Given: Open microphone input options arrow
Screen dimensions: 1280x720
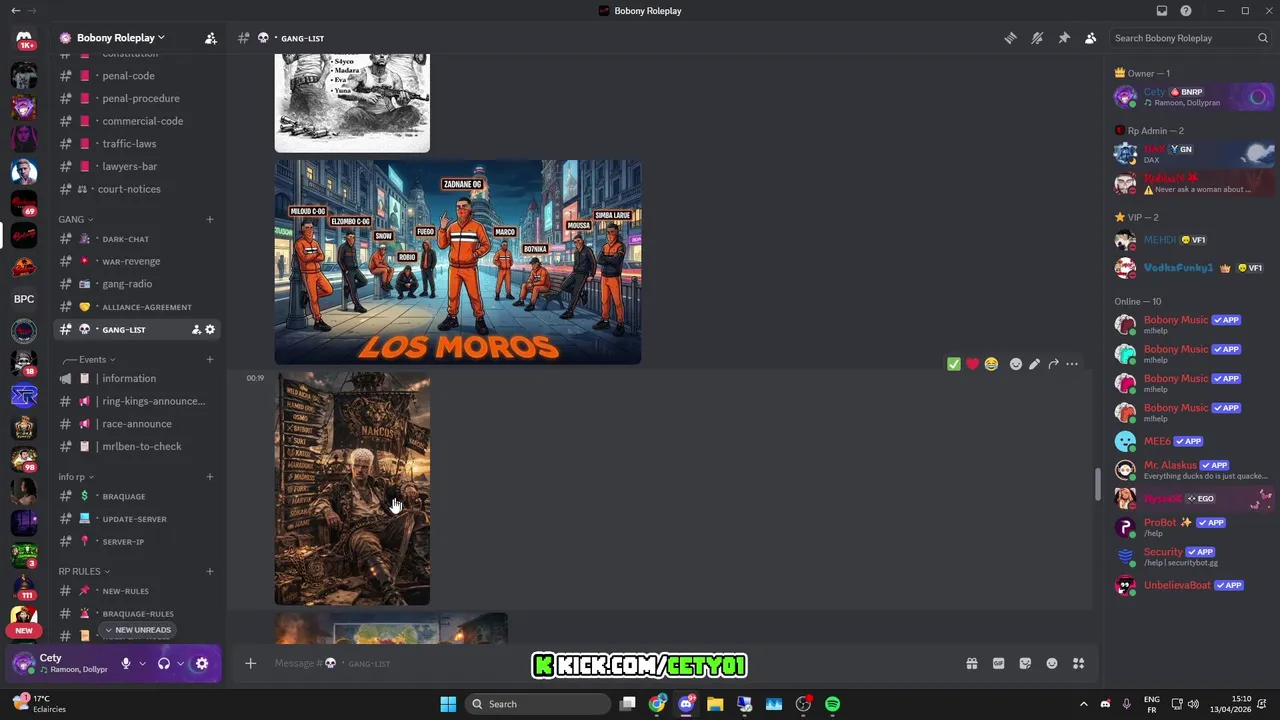Looking at the screenshot, I should click(142, 663).
